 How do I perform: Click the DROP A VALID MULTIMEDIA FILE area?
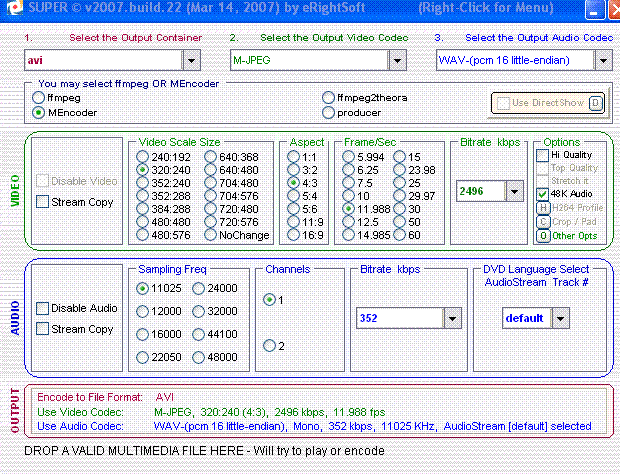(x=204, y=451)
